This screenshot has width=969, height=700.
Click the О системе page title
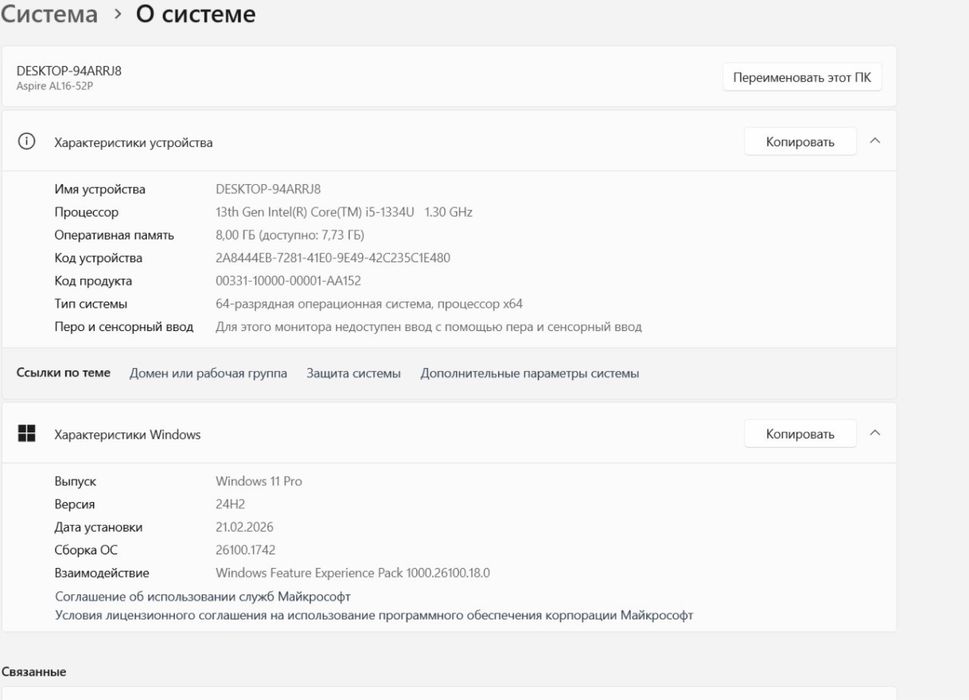coord(196,15)
